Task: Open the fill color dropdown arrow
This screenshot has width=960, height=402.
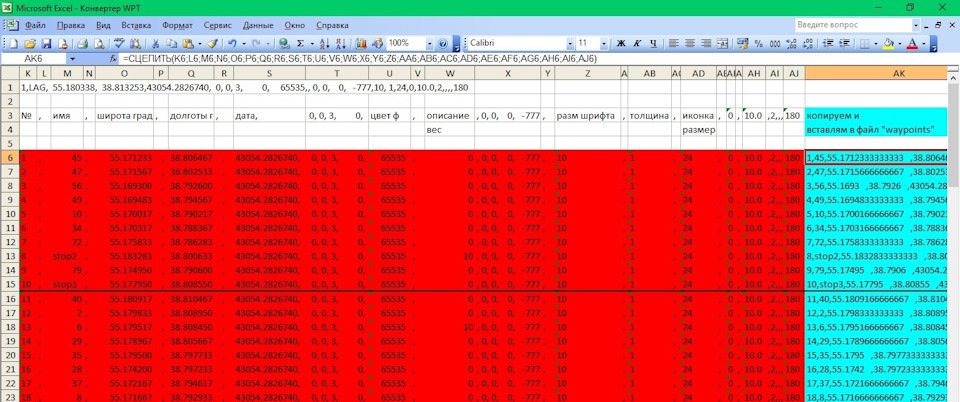Action: [x=899, y=43]
